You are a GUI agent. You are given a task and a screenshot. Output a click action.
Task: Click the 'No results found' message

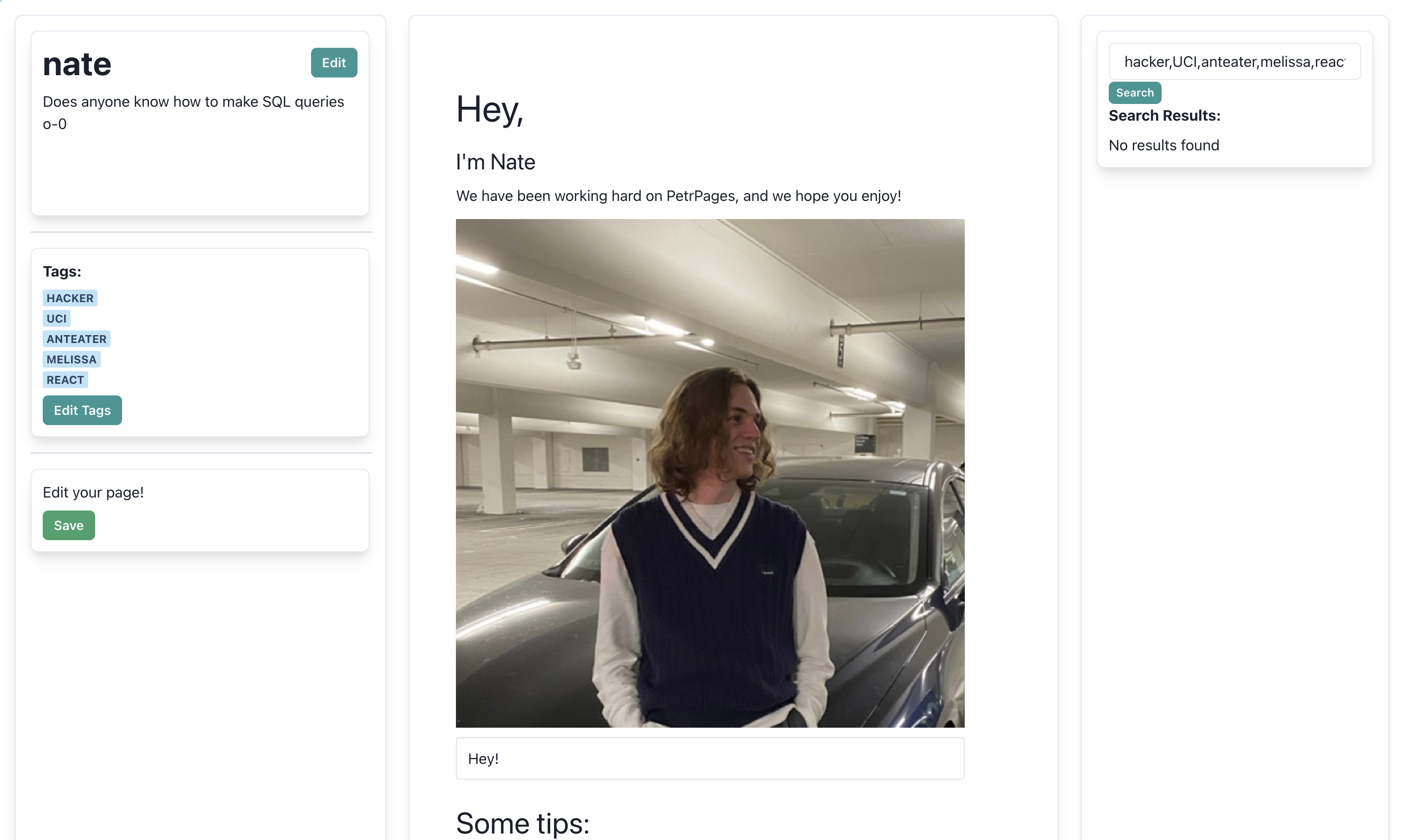click(1163, 145)
